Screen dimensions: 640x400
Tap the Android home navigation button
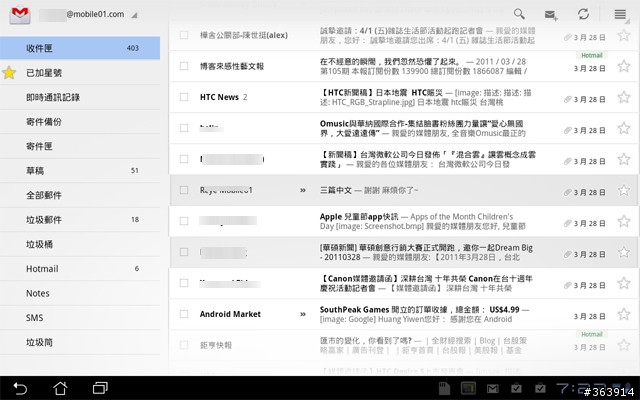tap(60, 388)
